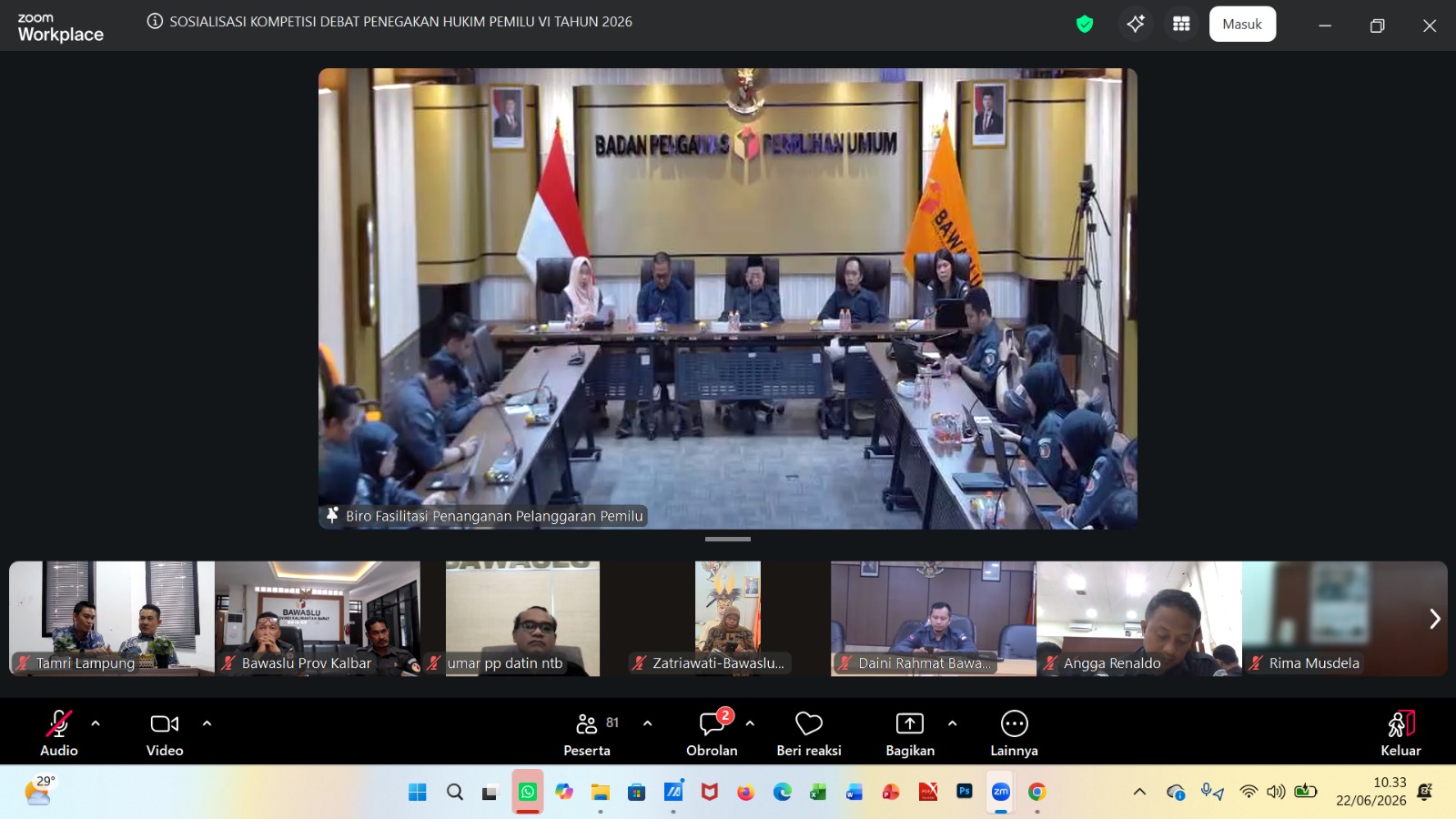Click Bagikan to share screen

pos(910,733)
